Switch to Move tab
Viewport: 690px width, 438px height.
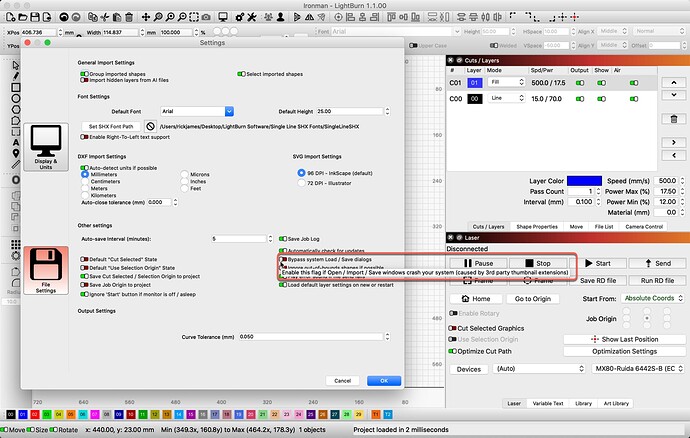click(x=576, y=227)
